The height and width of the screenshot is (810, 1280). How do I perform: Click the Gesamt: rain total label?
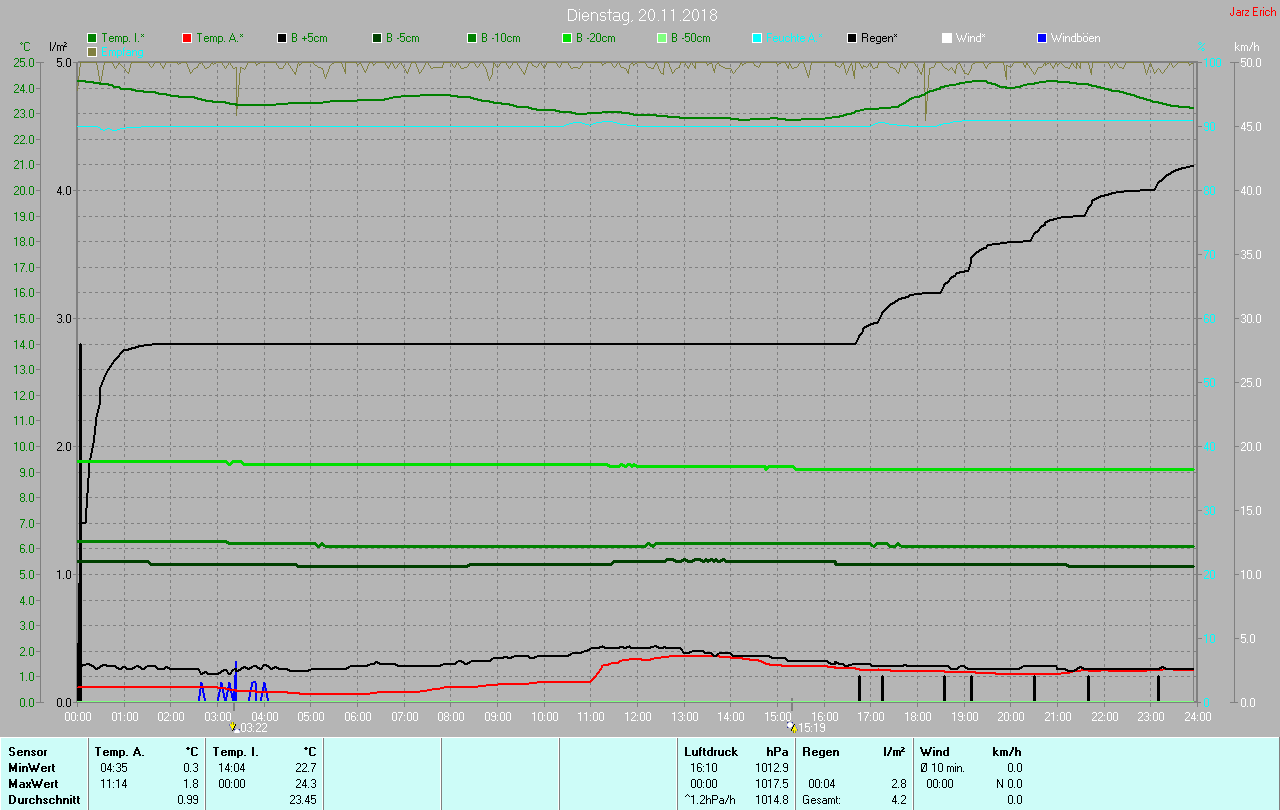821,800
